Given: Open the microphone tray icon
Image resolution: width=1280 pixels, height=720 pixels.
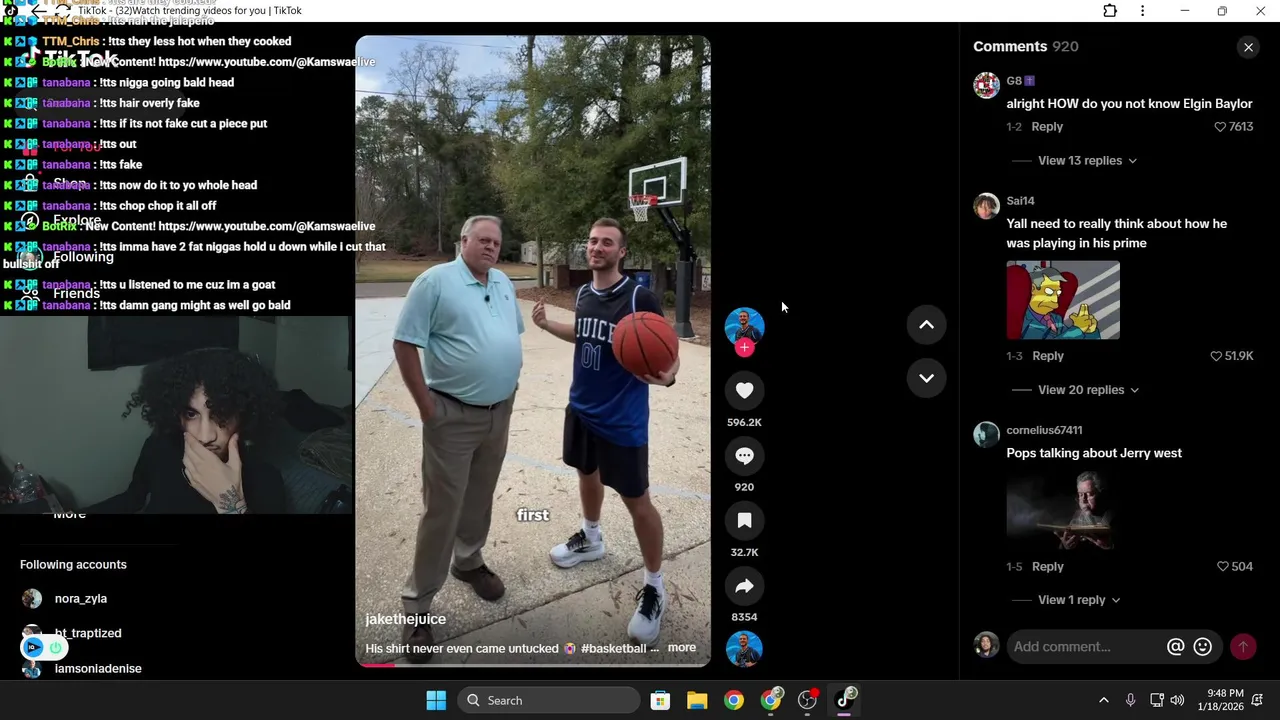Looking at the screenshot, I should pos(1130,700).
